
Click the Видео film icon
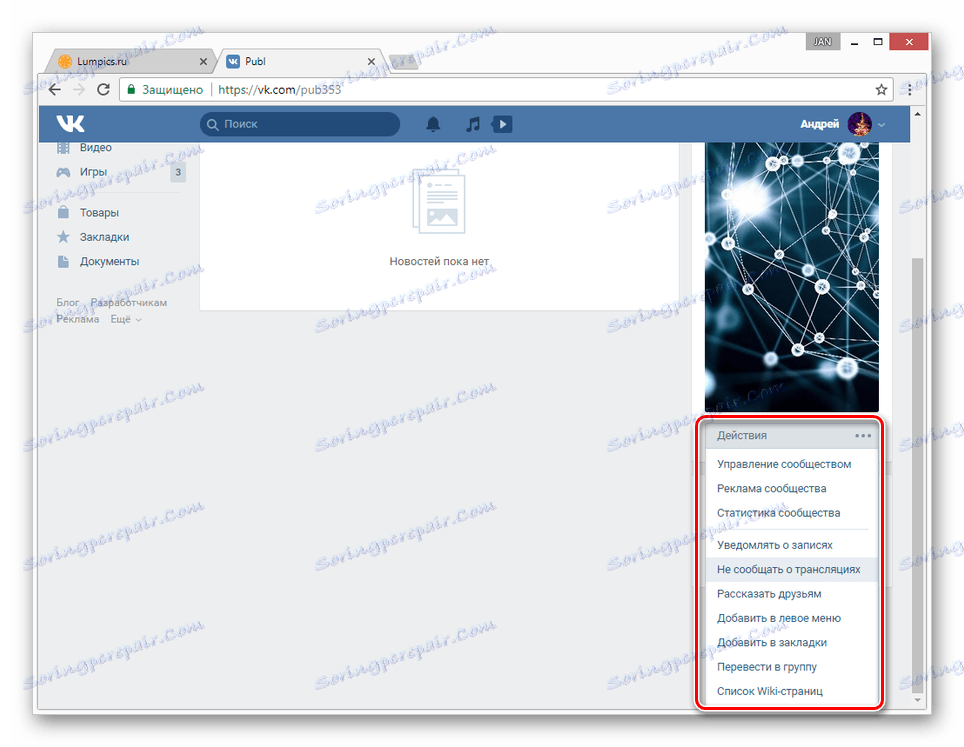(63, 148)
